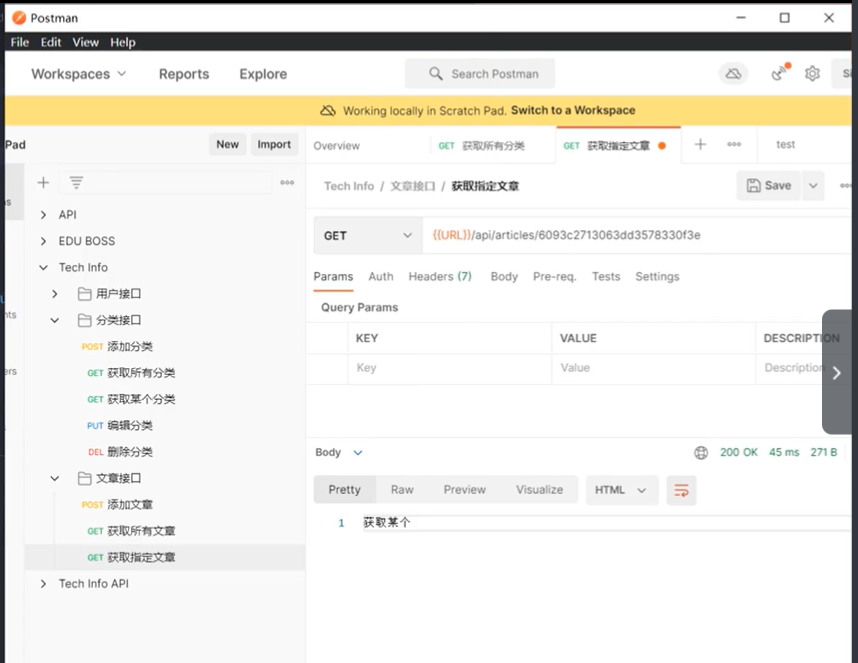The height and width of the screenshot is (663, 858).
Task: Click the Import button
Action: [274, 144]
